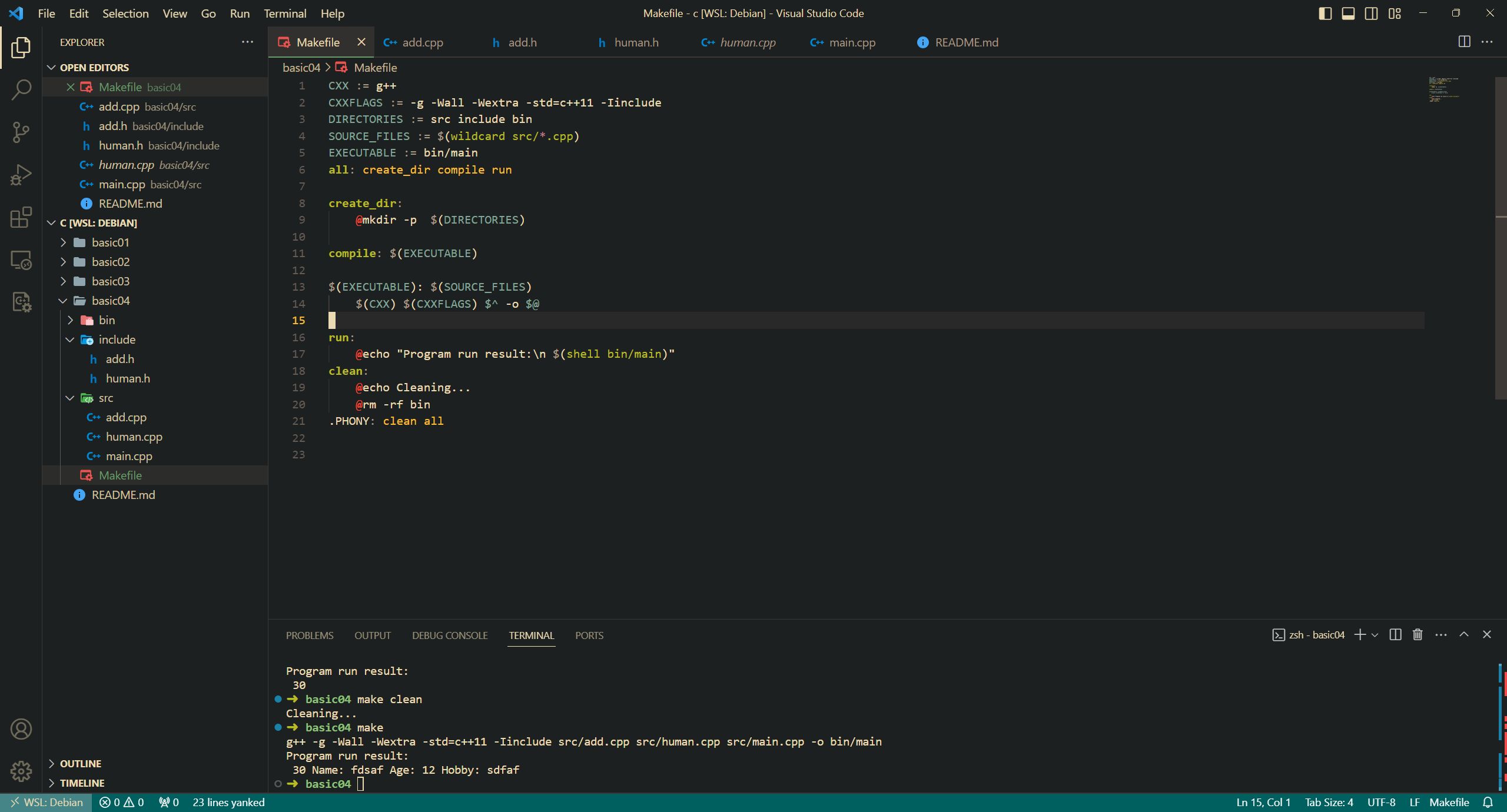Image resolution: width=1507 pixels, height=812 pixels.
Task: Open Remote Explorer icon in activity bar
Action: coord(21,260)
